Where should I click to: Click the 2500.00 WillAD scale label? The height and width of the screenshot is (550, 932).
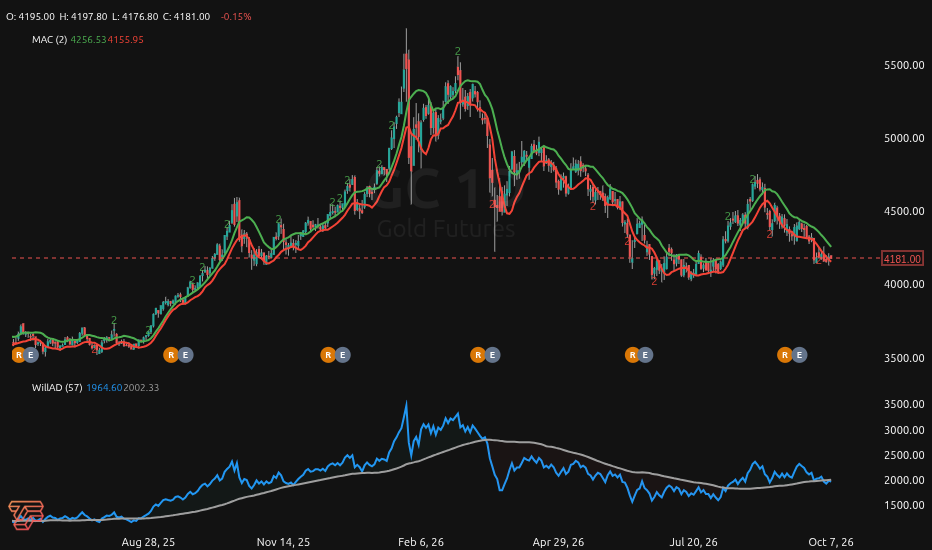pos(904,455)
